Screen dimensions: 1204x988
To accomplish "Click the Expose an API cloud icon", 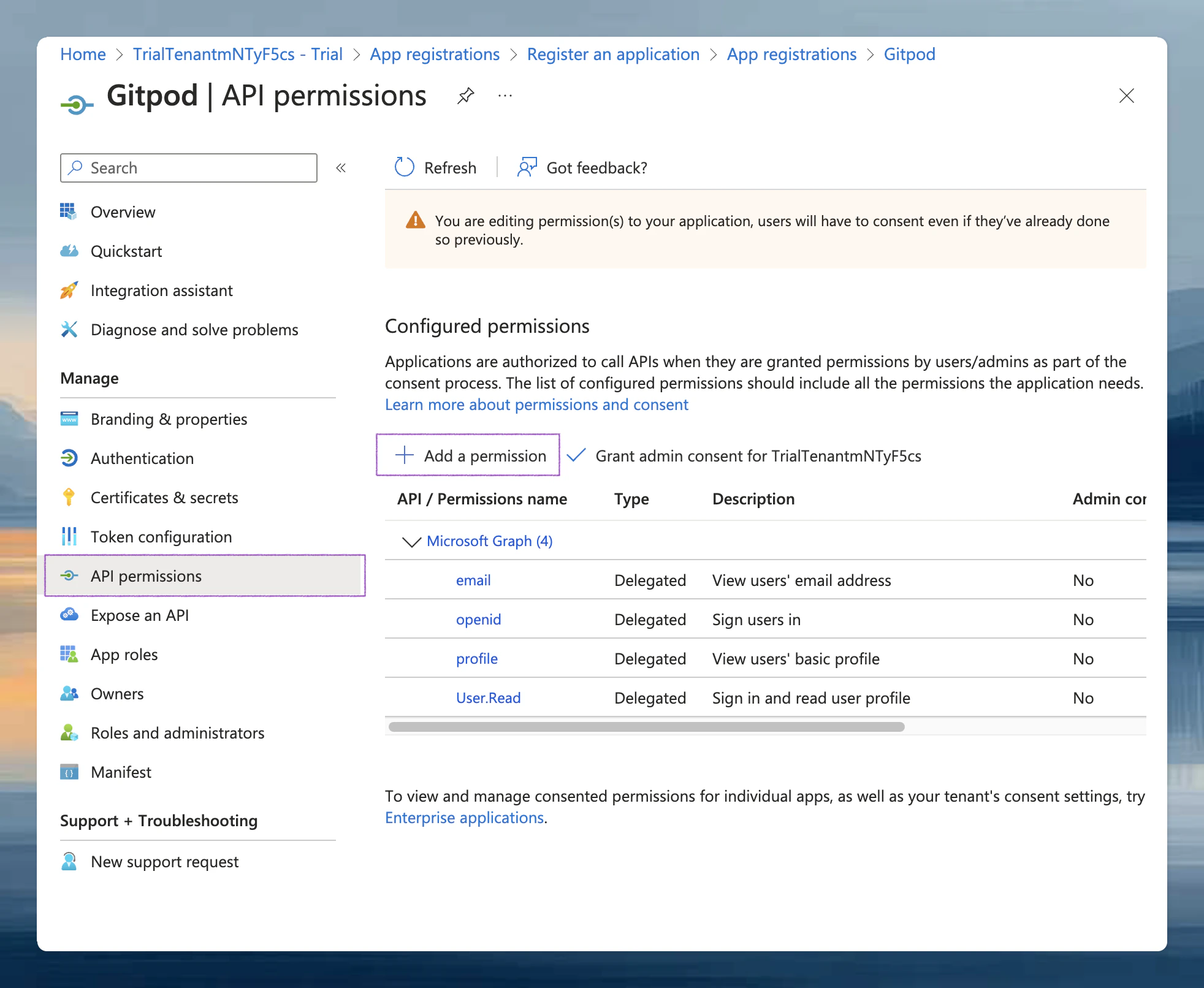I will pos(69,615).
